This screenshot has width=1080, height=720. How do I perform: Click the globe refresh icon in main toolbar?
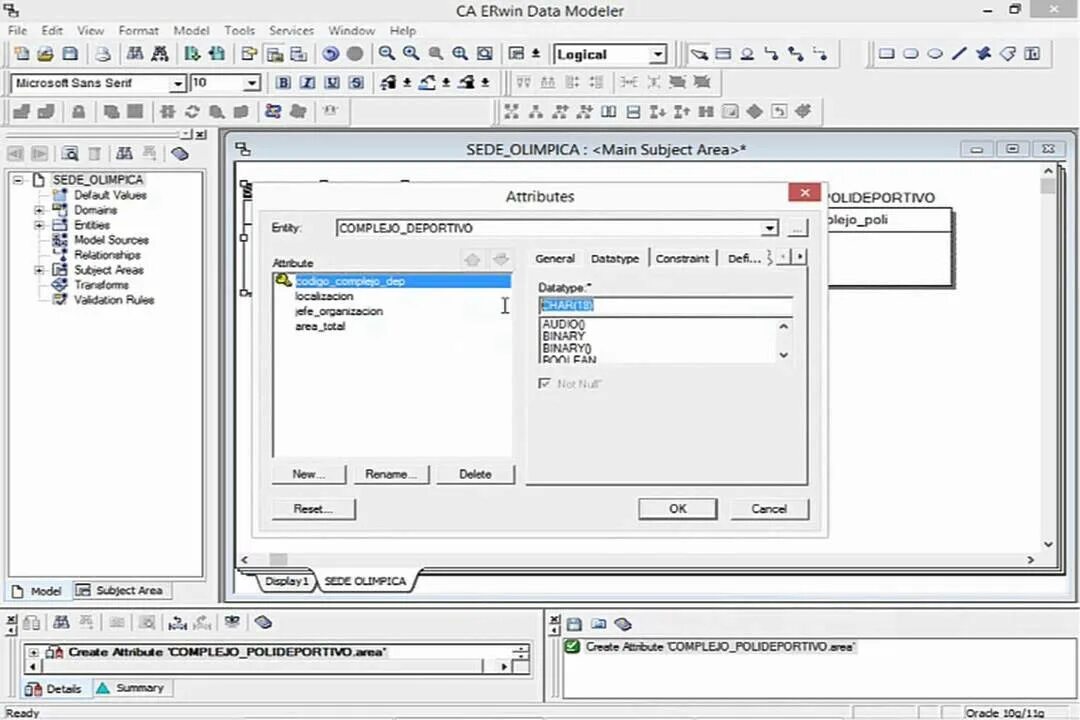331,54
